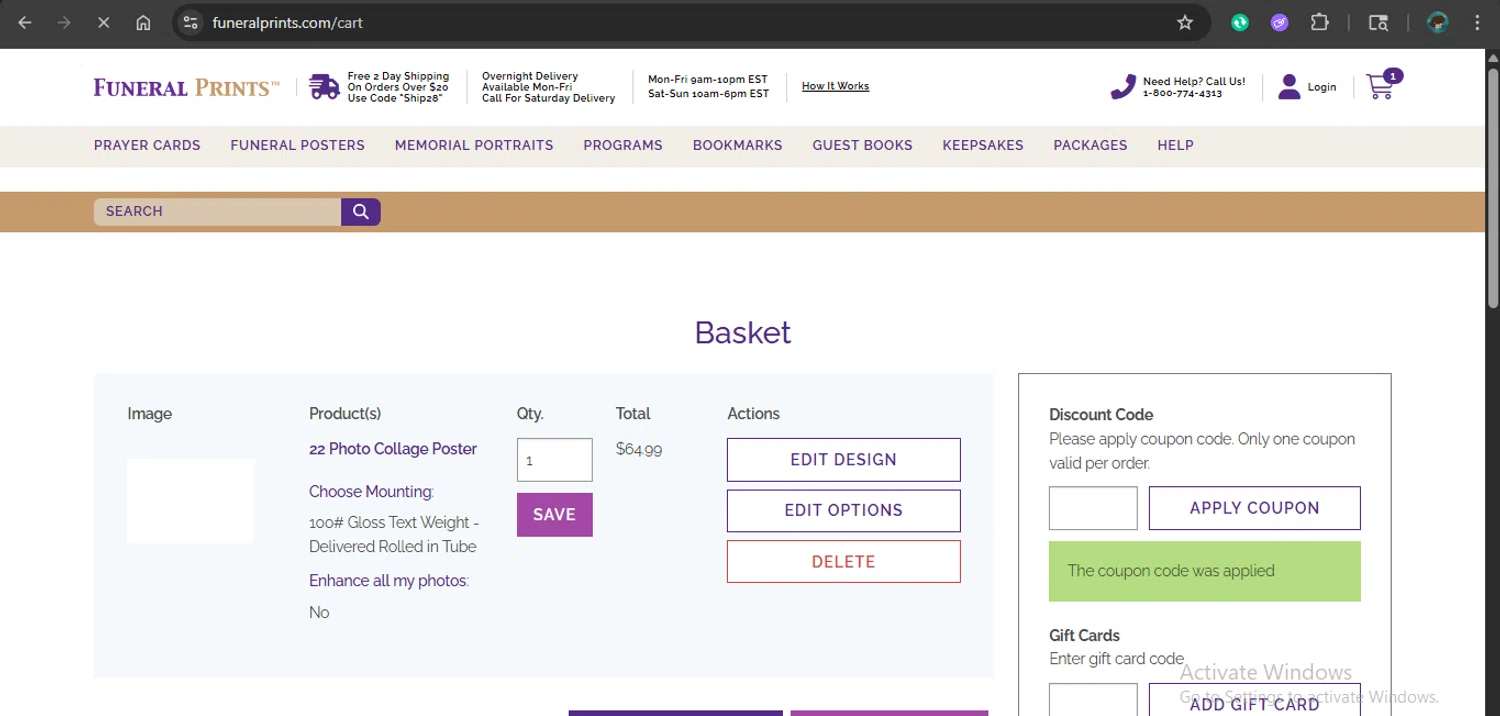The width and height of the screenshot is (1500, 716).
Task: Stop page loading with the X icon
Action: 103,22
